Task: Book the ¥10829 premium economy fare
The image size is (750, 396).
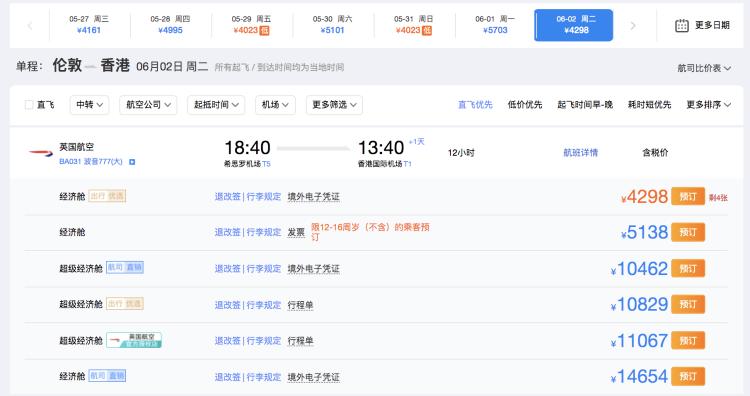Action: coord(688,304)
